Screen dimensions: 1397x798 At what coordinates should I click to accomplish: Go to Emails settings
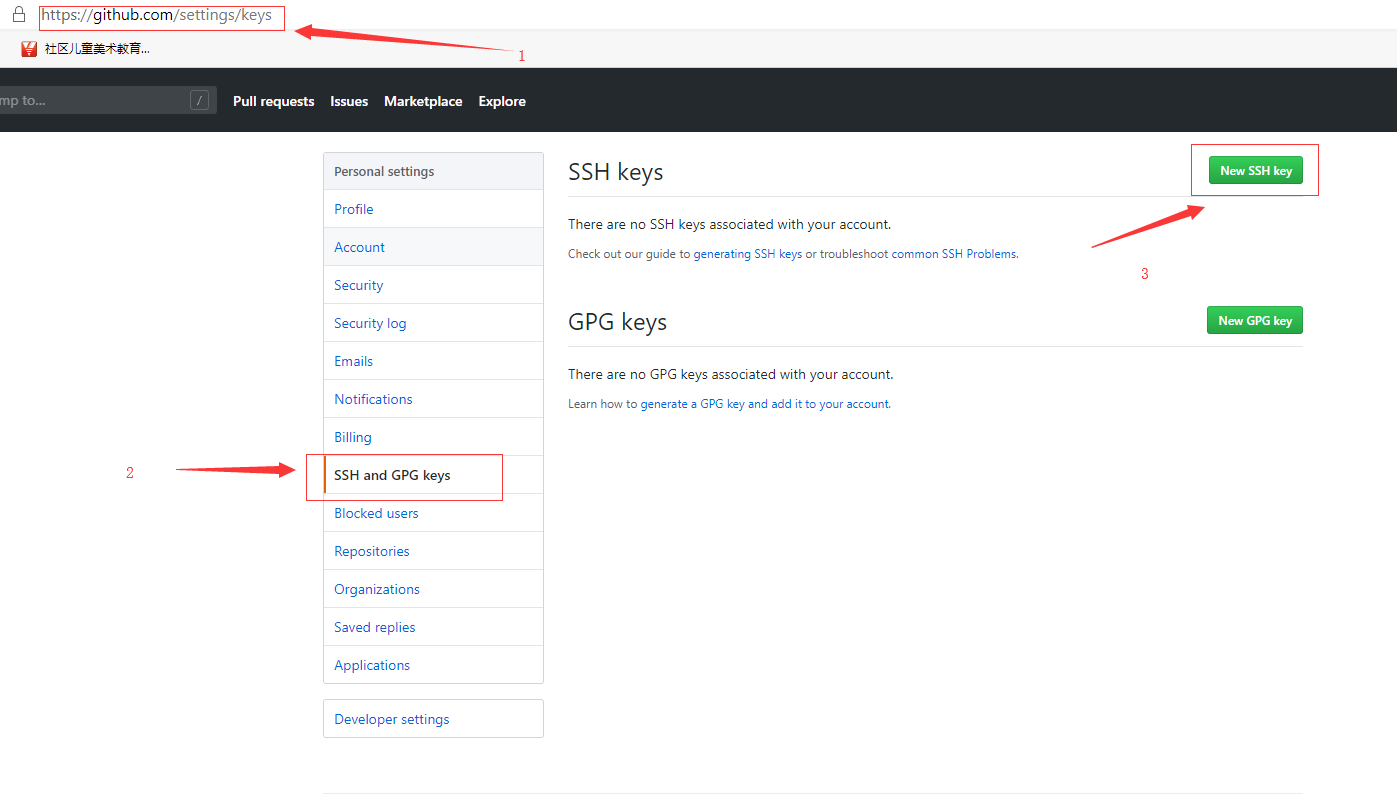pyautogui.click(x=433, y=361)
